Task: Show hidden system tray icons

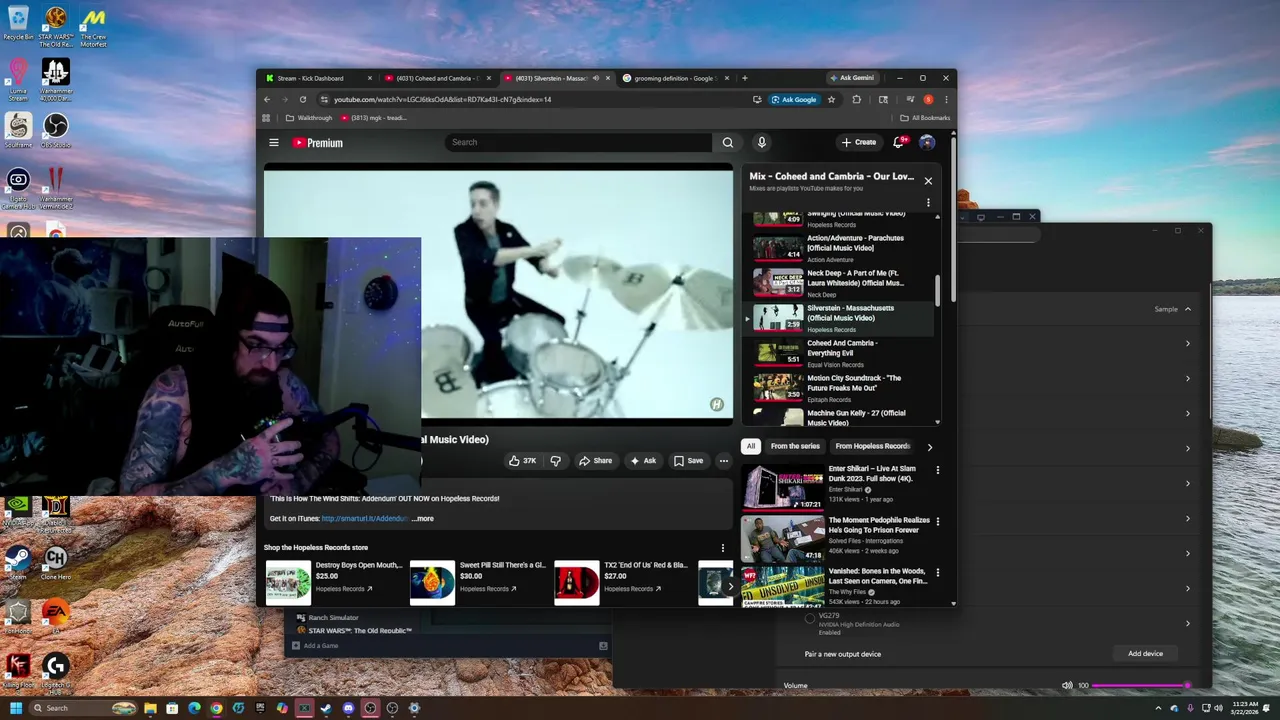Action: (x=1158, y=708)
